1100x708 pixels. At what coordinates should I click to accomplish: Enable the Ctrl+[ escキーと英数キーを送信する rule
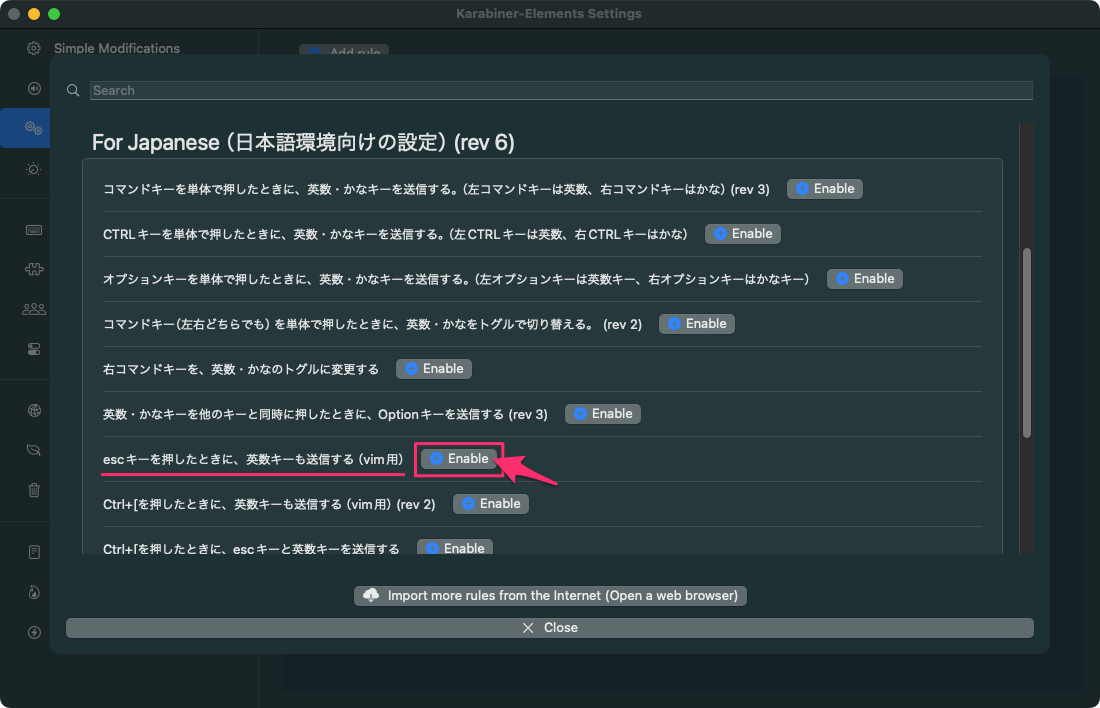[x=455, y=547]
